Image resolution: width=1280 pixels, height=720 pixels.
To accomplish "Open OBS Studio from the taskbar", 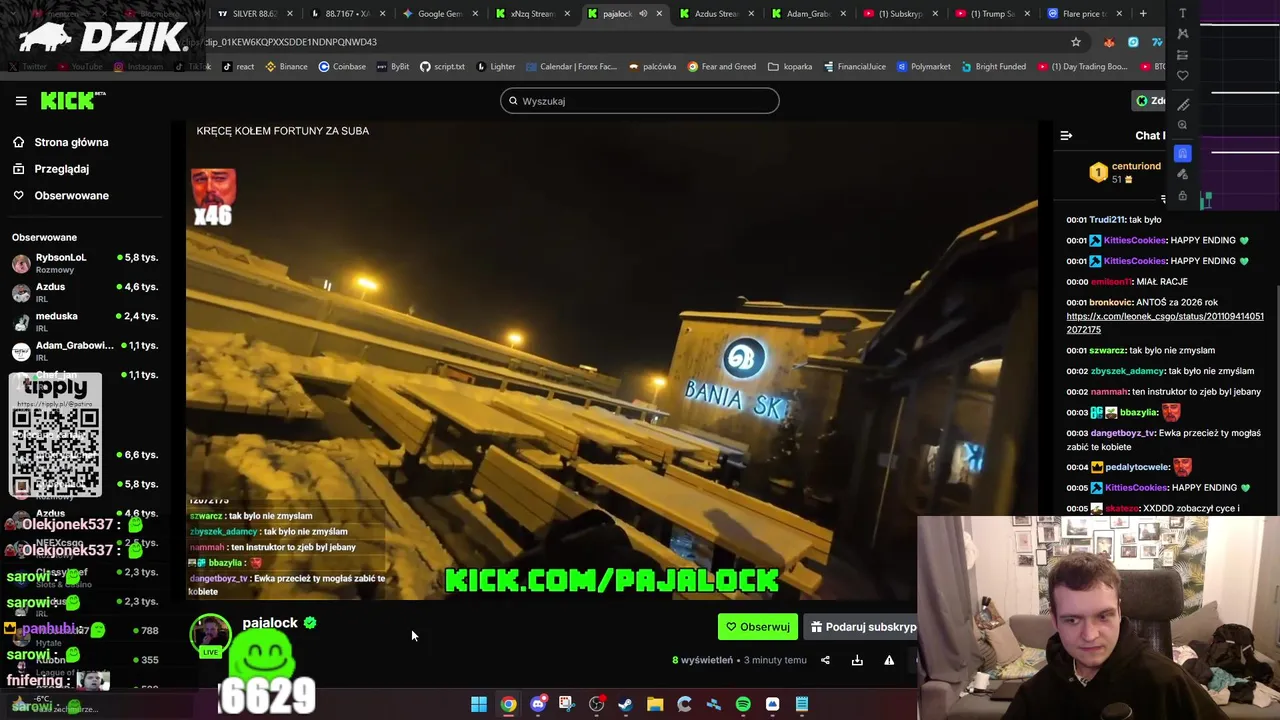I will click(597, 704).
